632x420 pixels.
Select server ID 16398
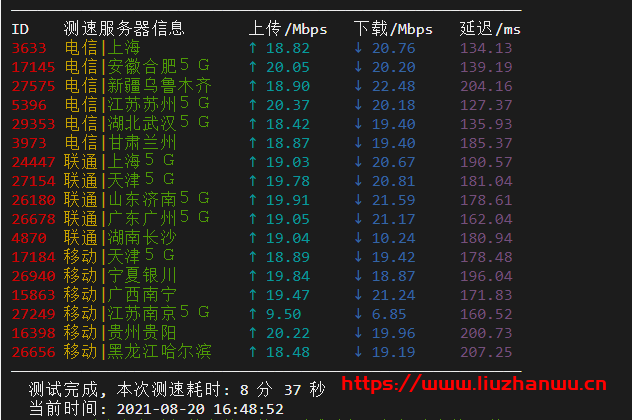click(x=33, y=333)
